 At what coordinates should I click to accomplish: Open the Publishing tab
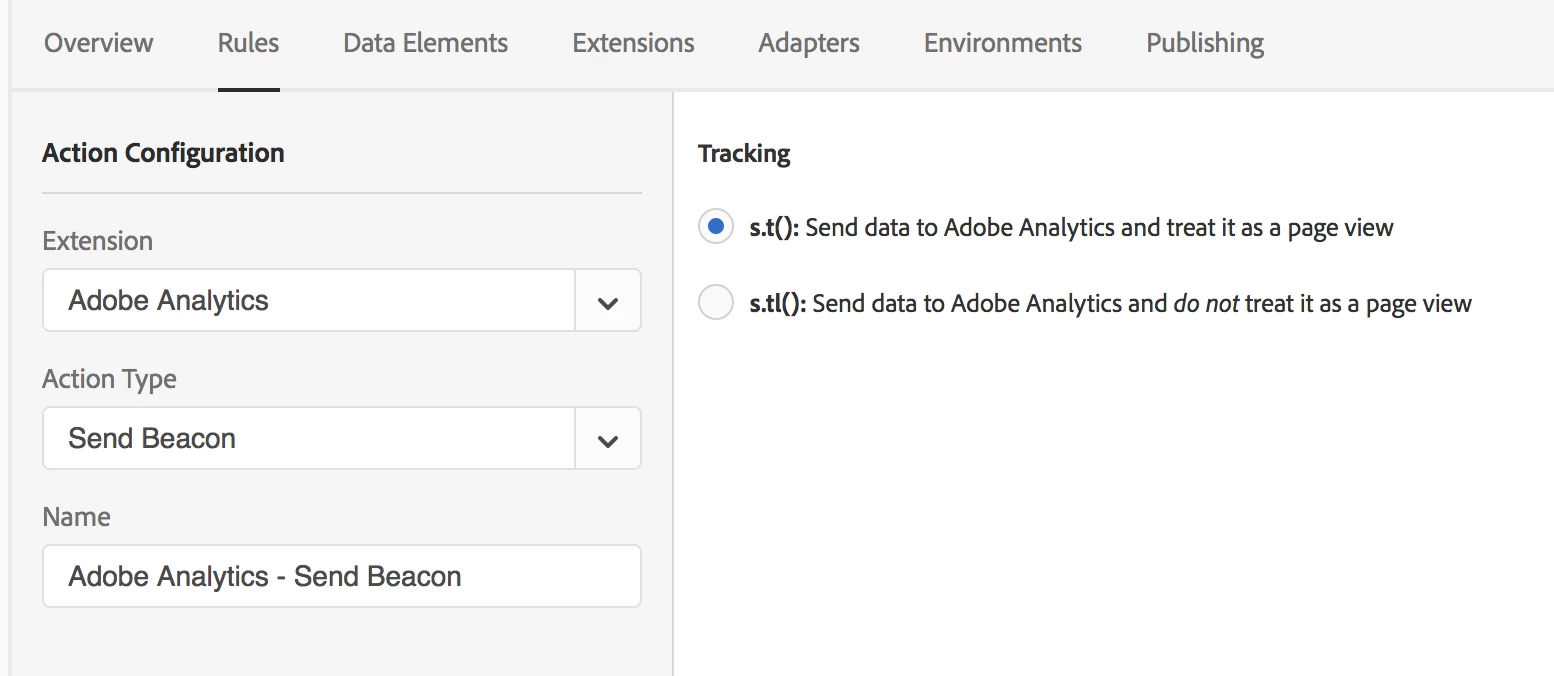(1204, 43)
